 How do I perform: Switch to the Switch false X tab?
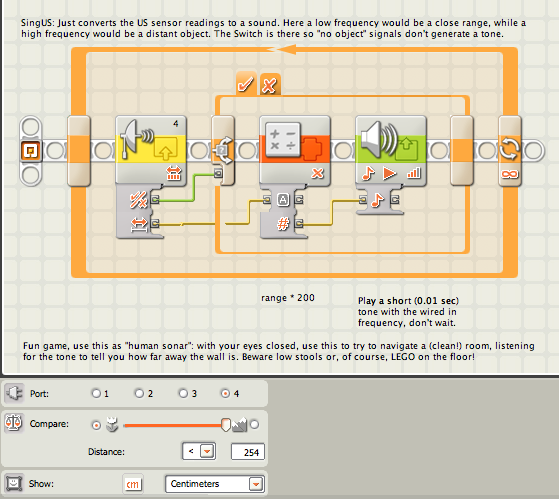point(270,84)
